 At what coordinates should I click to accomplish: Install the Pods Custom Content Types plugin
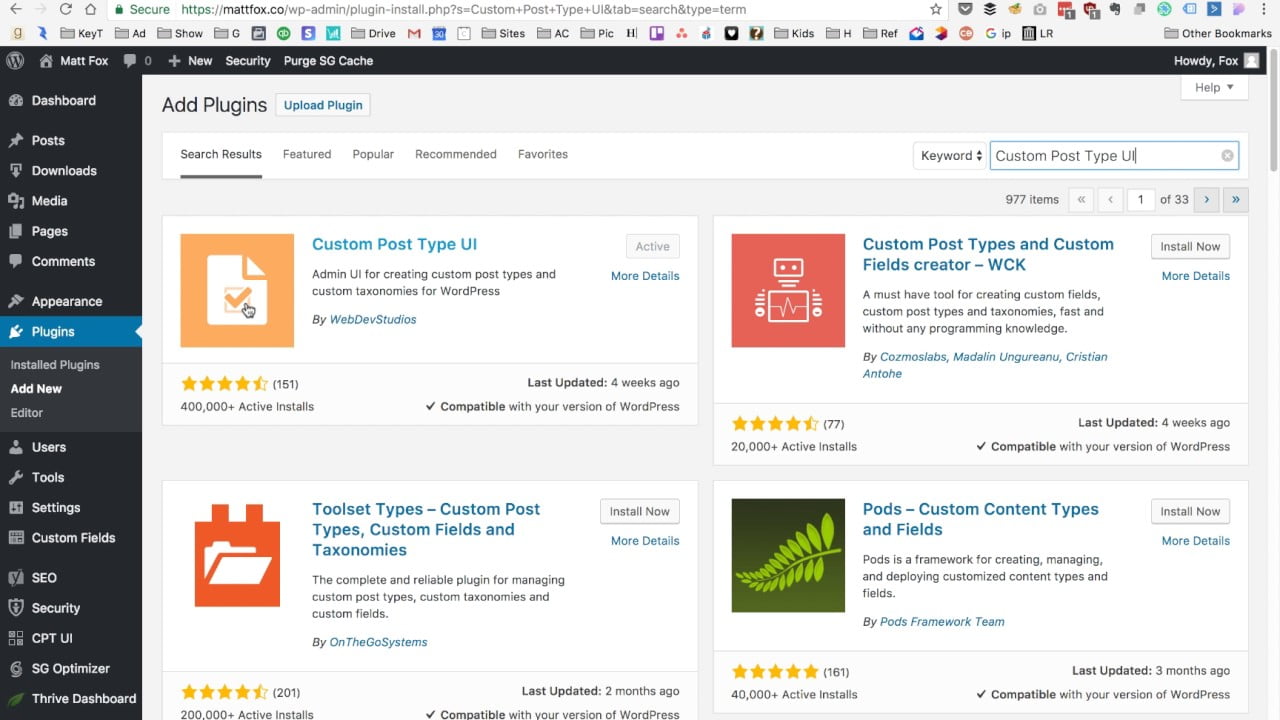coord(1189,511)
